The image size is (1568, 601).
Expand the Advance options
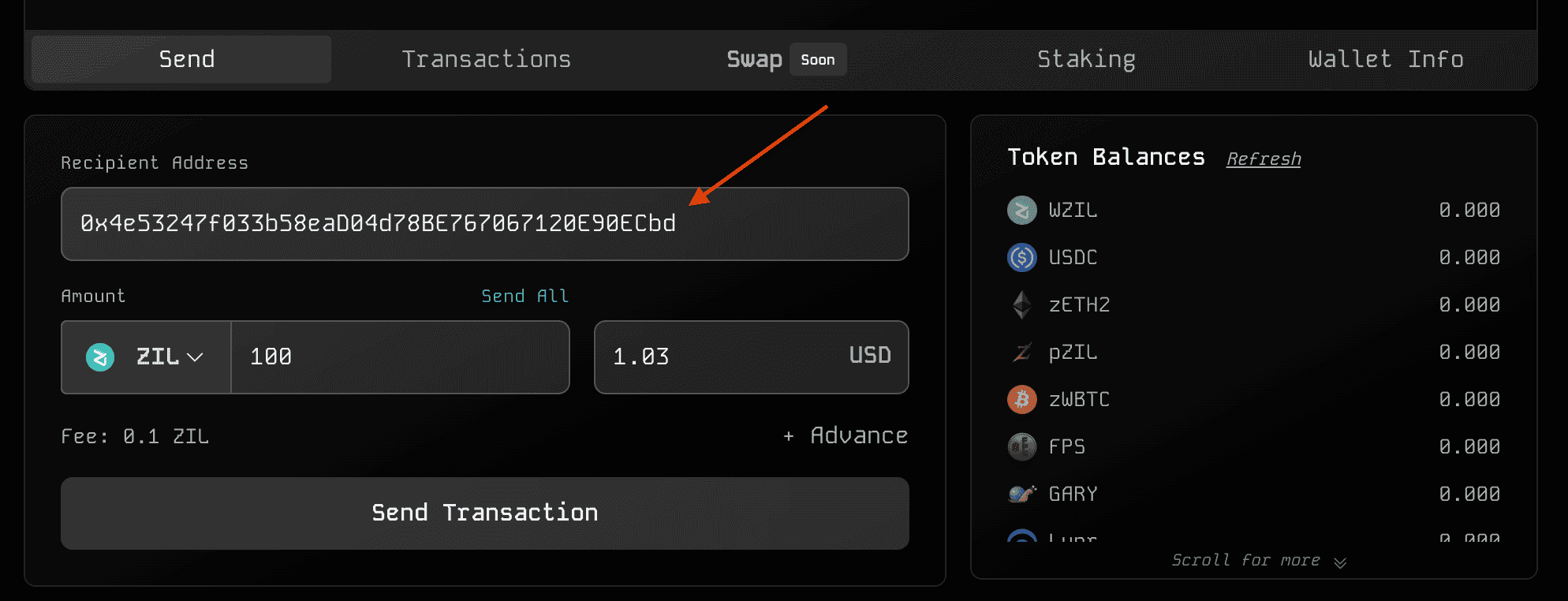(x=846, y=436)
